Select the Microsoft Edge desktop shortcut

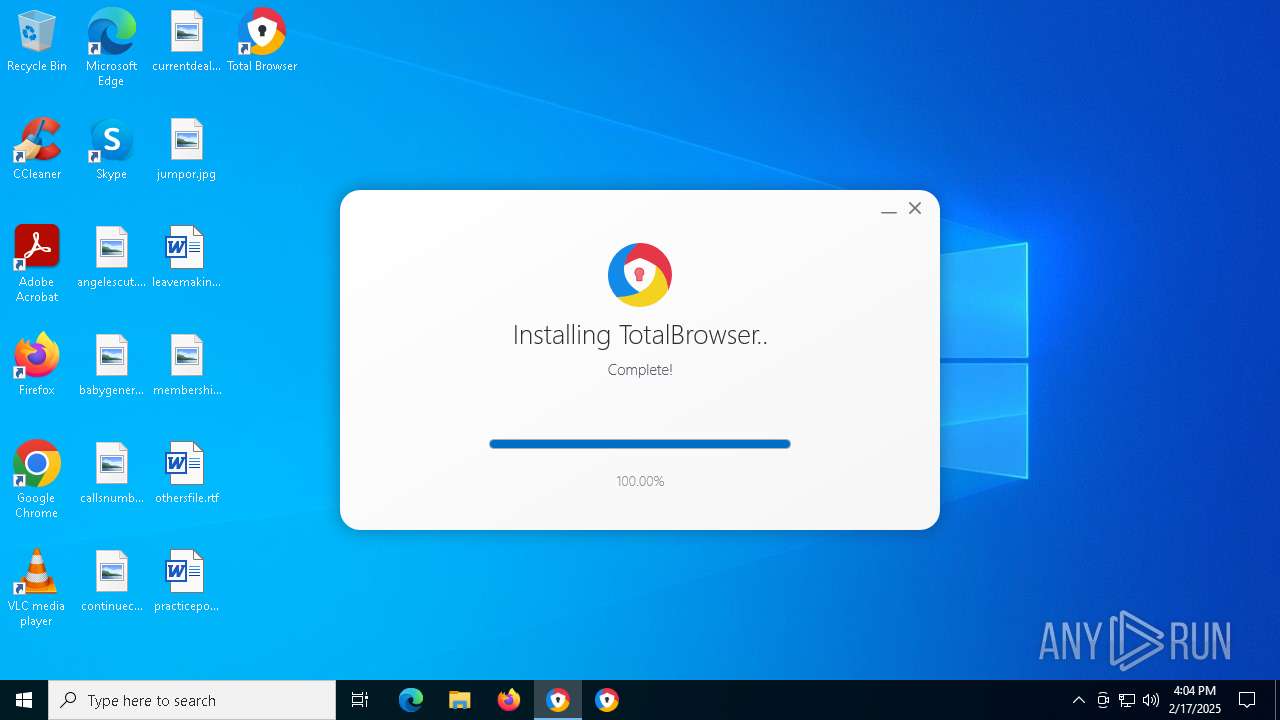111,48
